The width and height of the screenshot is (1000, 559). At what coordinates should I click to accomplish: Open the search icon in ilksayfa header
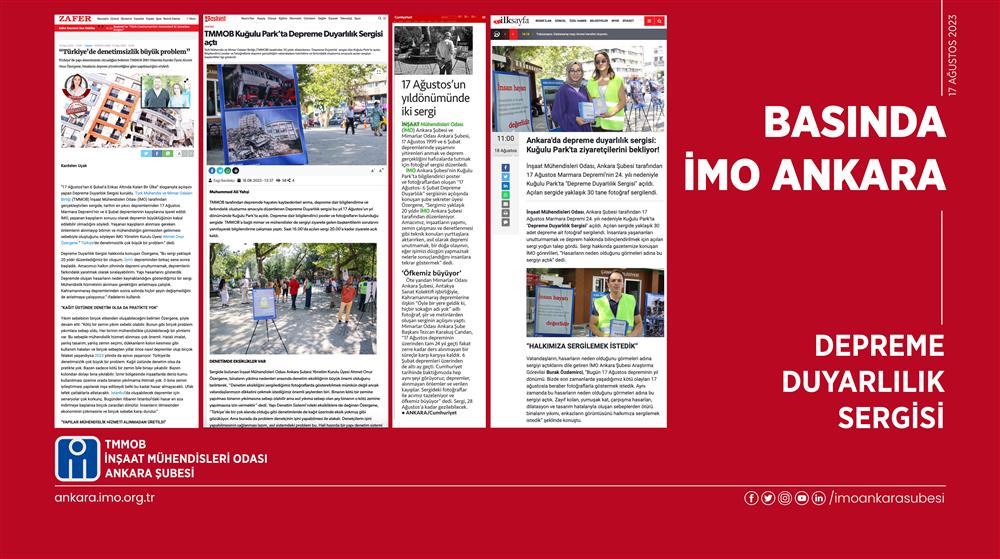[660, 21]
